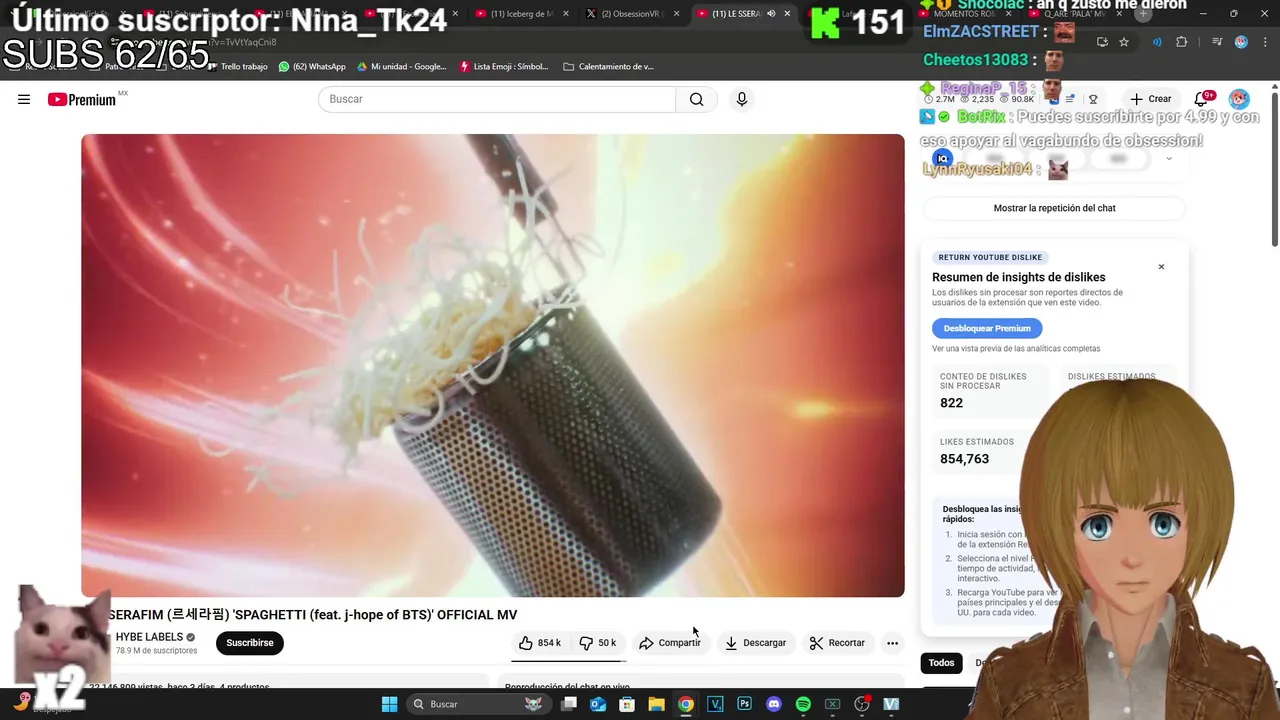Click Descargar download button
This screenshot has height=720, width=1280.
(x=755, y=643)
